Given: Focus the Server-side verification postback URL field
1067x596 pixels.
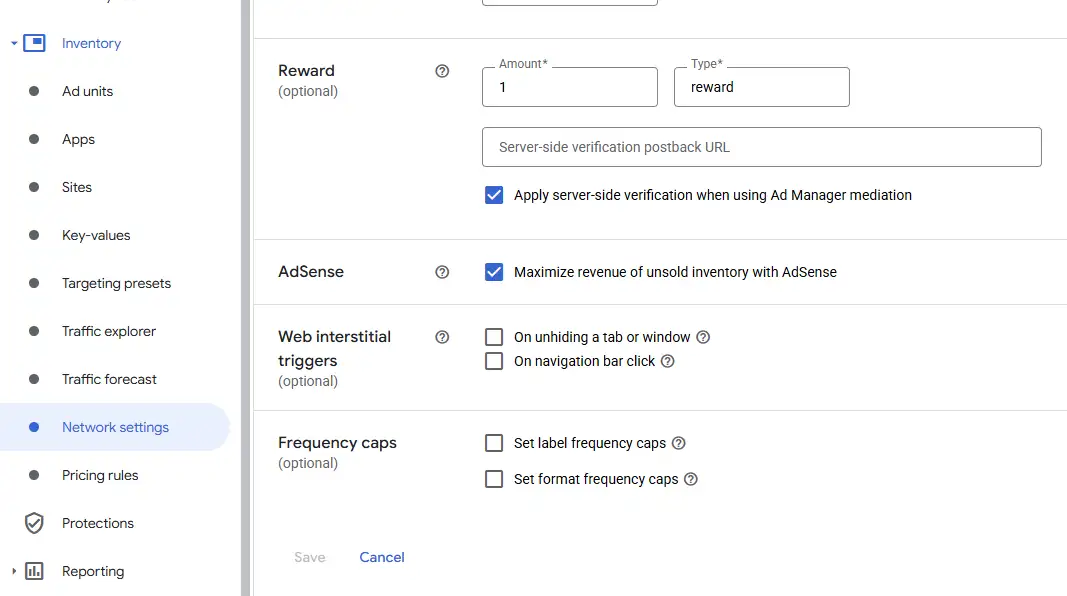Looking at the screenshot, I should tap(761, 147).
